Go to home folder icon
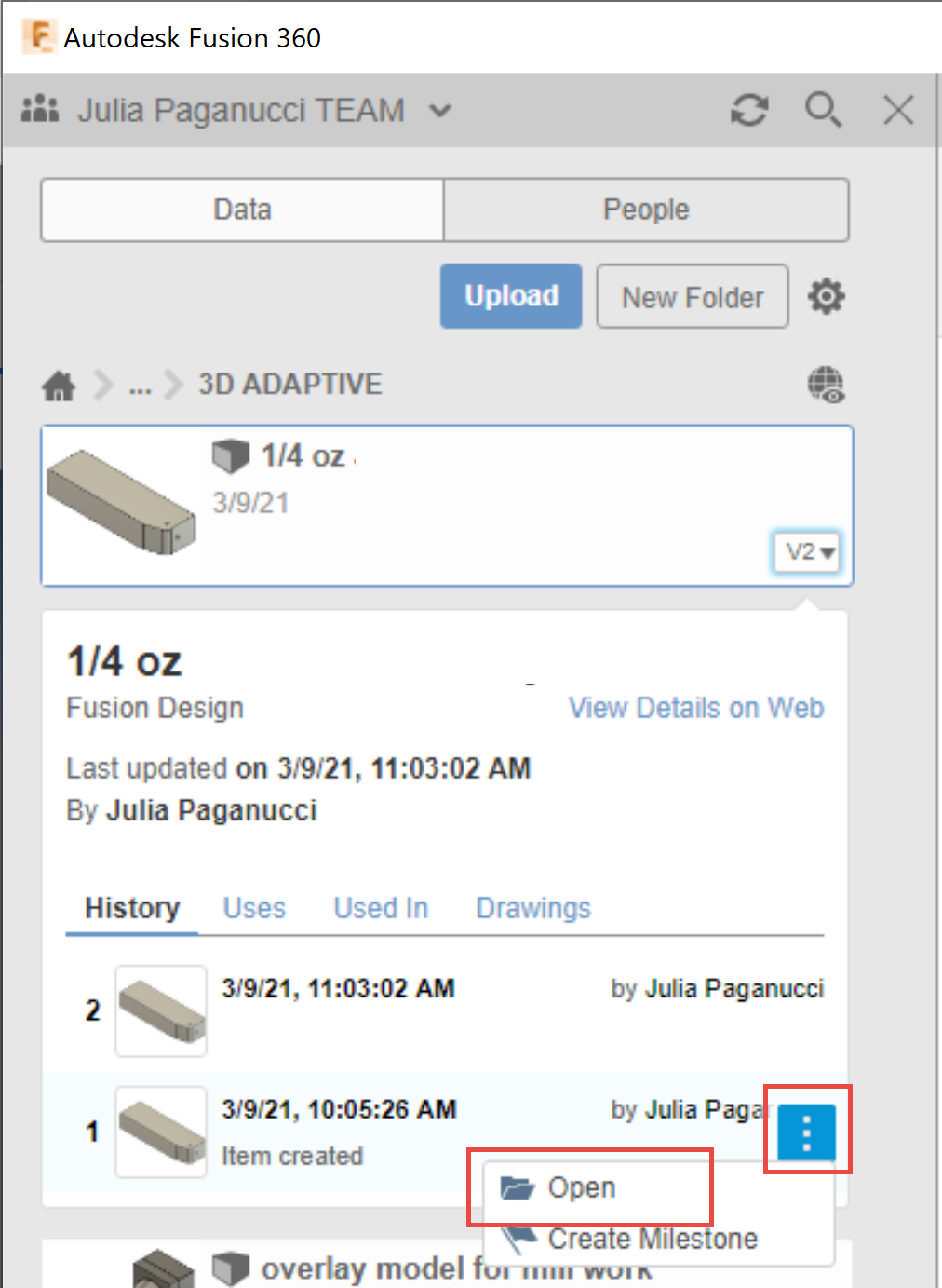Image resolution: width=942 pixels, height=1288 pixels. coord(59,385)
